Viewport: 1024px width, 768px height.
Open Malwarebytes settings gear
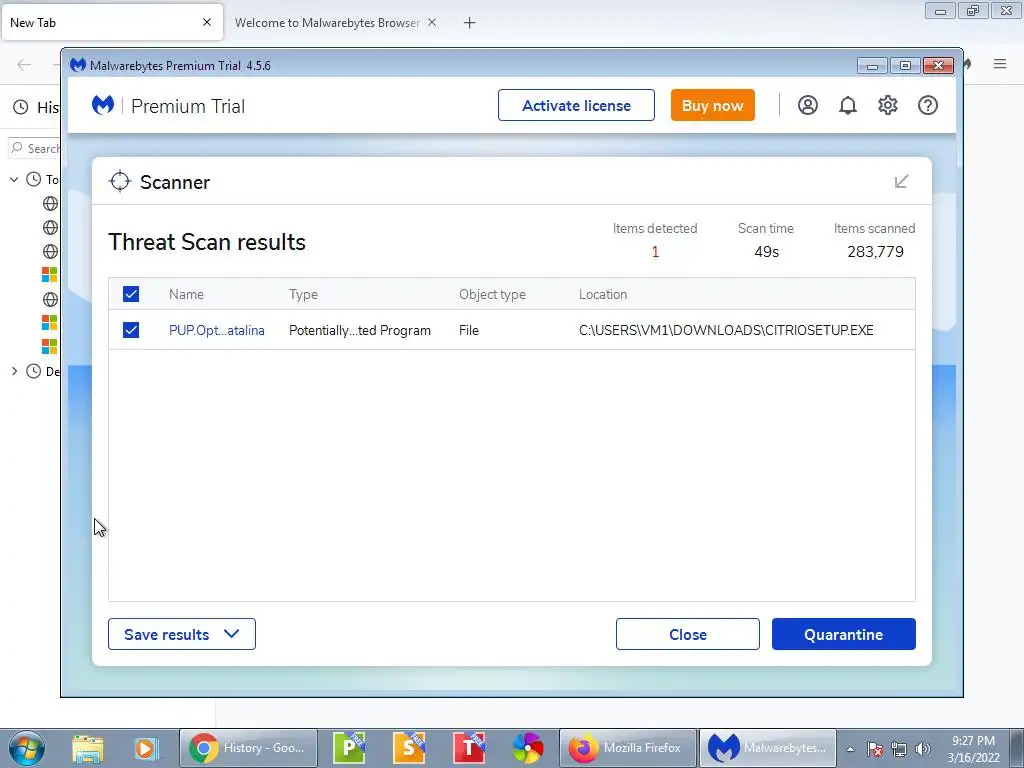point(888,105)
